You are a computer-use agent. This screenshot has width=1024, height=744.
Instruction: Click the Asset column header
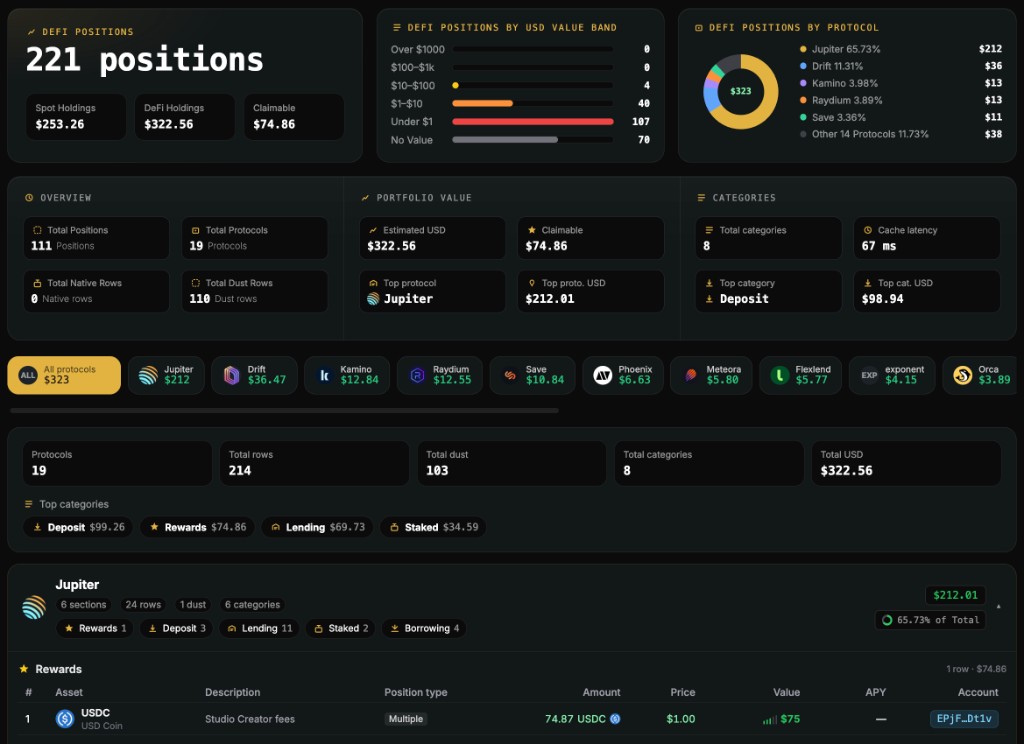69,692
